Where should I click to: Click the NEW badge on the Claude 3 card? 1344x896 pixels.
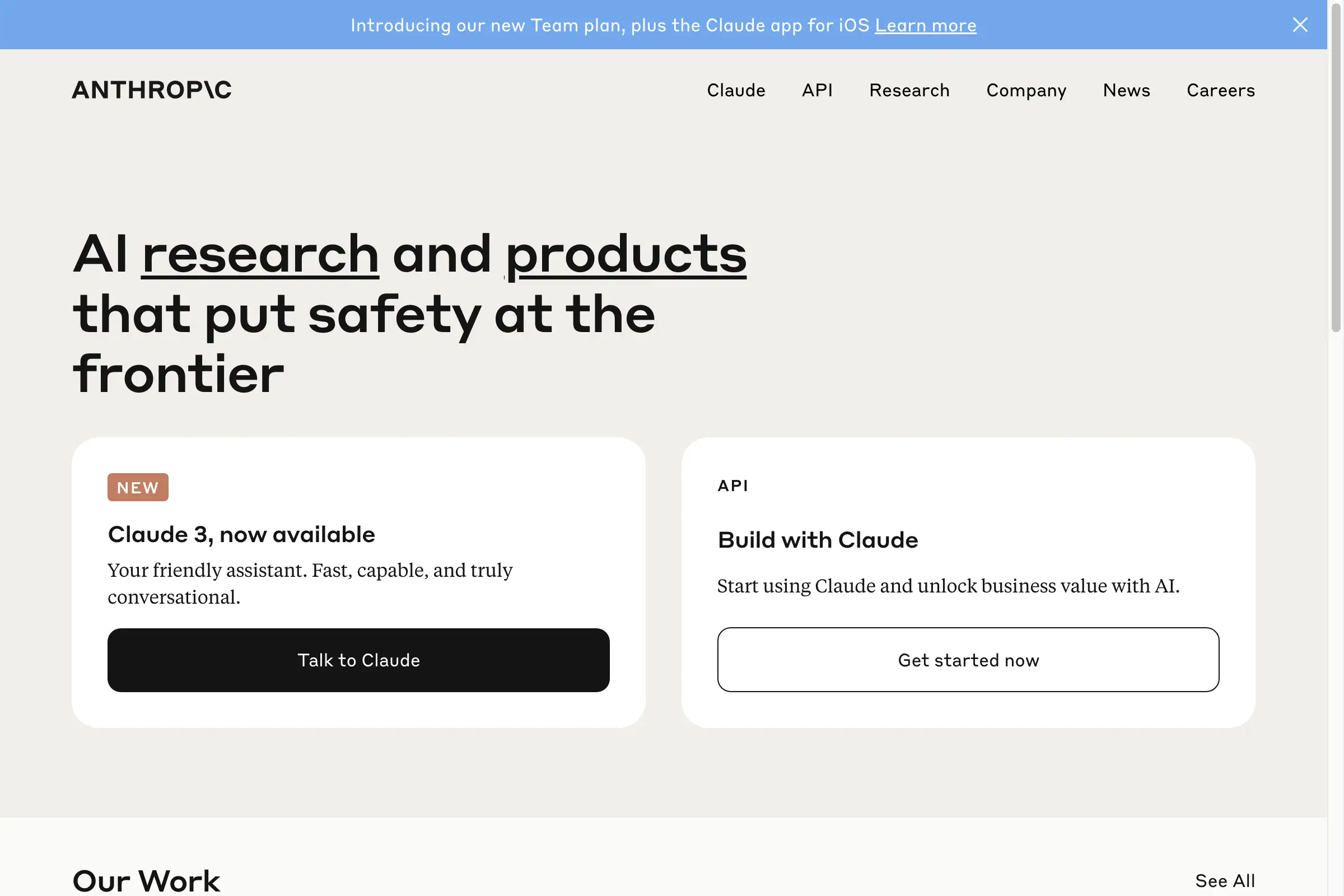(x=138, y=487)
